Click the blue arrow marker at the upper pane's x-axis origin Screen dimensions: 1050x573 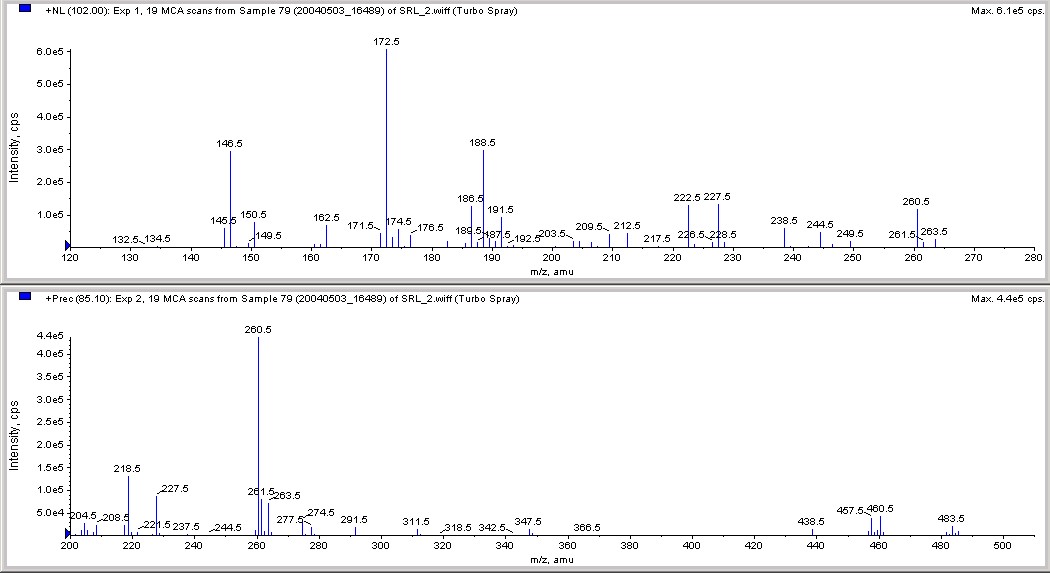[x=67, y=246]
